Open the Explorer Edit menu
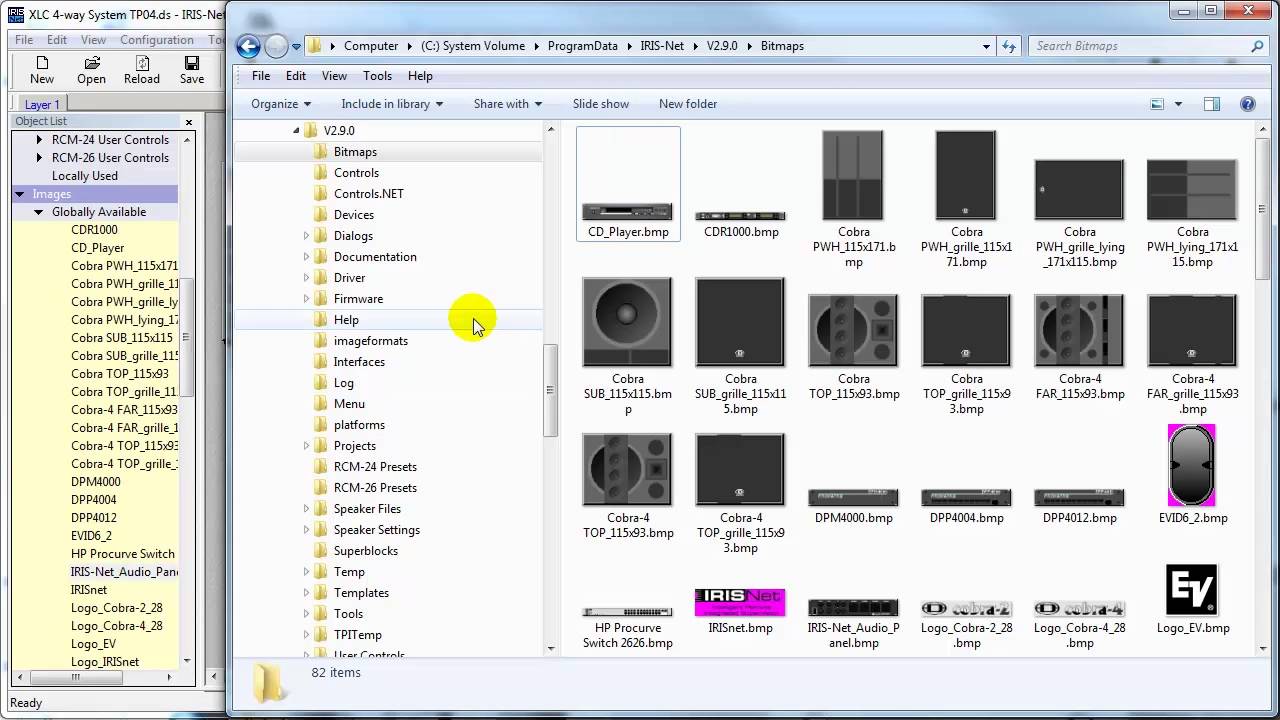Viewport: 1280px width, 720px height. tap(296, 76)
